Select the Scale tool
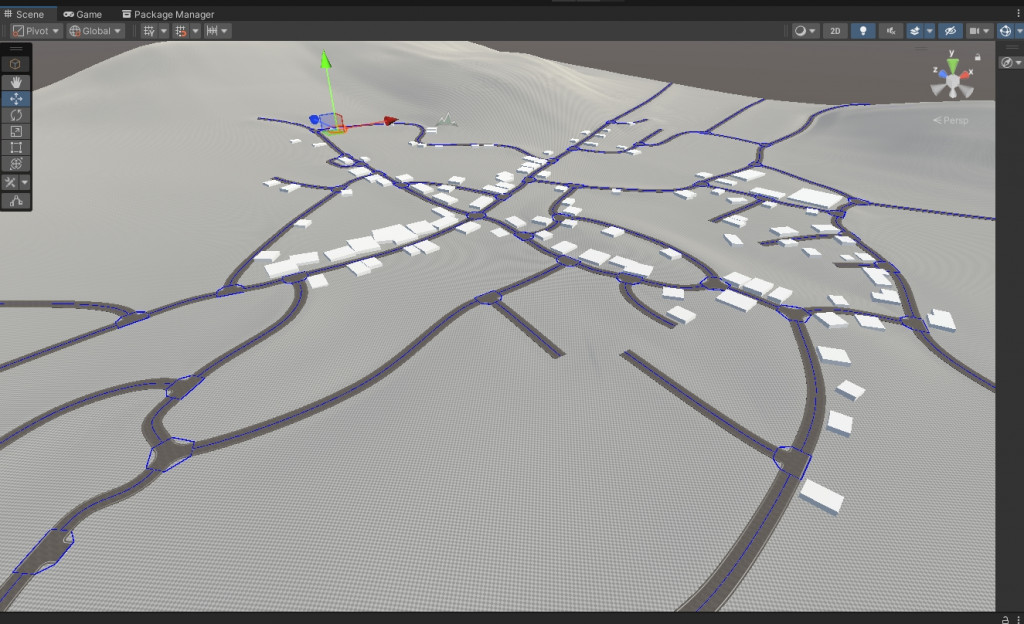1024x624 pixels. point(16,131)
